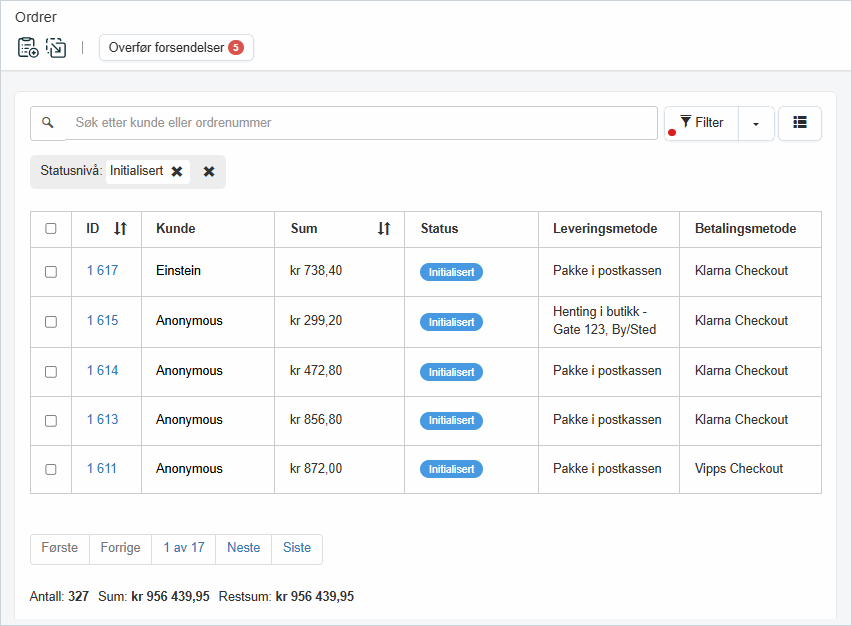Open order 1 611 link
Viewport: 852px width, 626px height.
coord(102,469)
